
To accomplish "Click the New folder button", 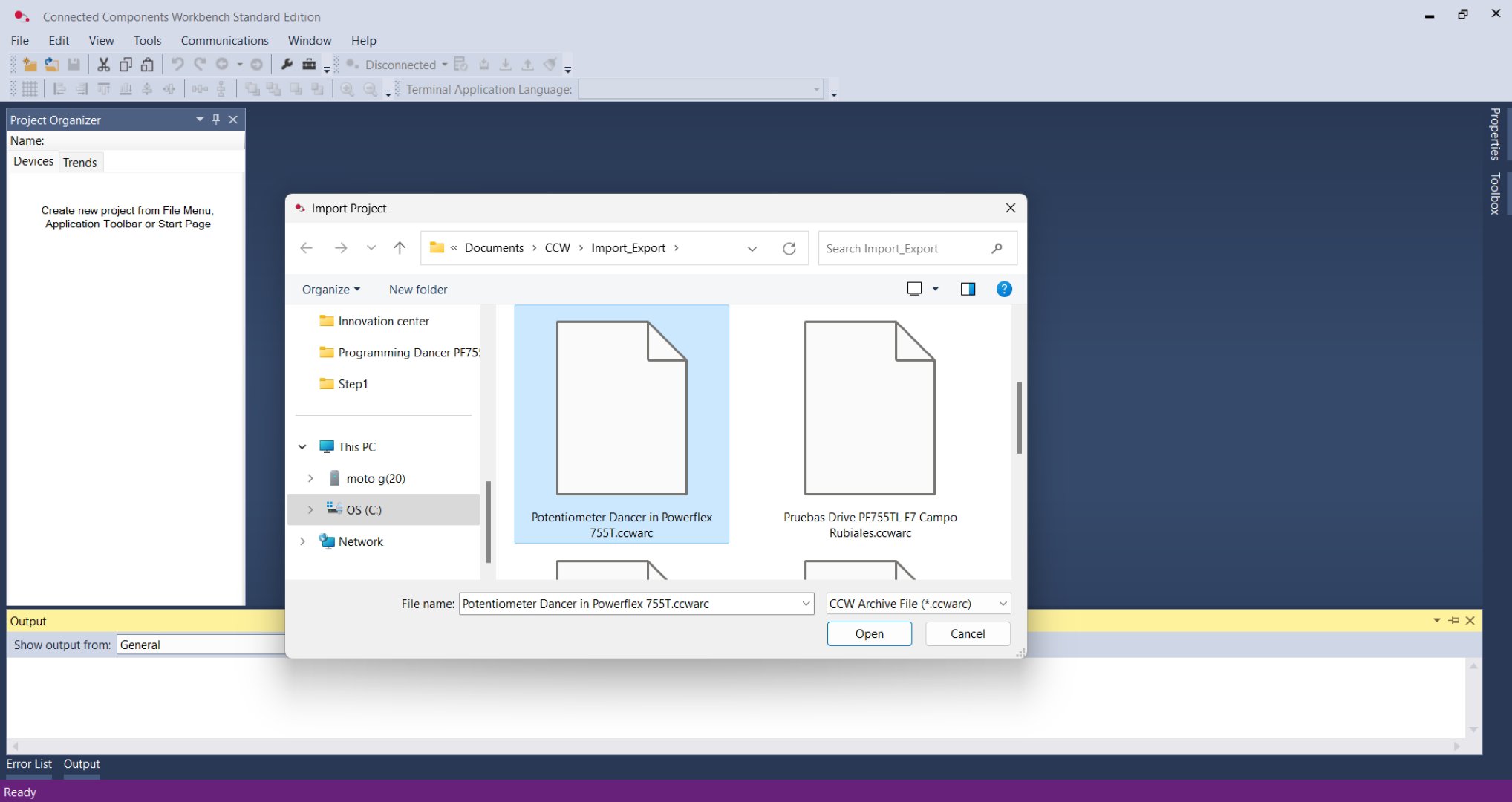I will pos(418,290).
